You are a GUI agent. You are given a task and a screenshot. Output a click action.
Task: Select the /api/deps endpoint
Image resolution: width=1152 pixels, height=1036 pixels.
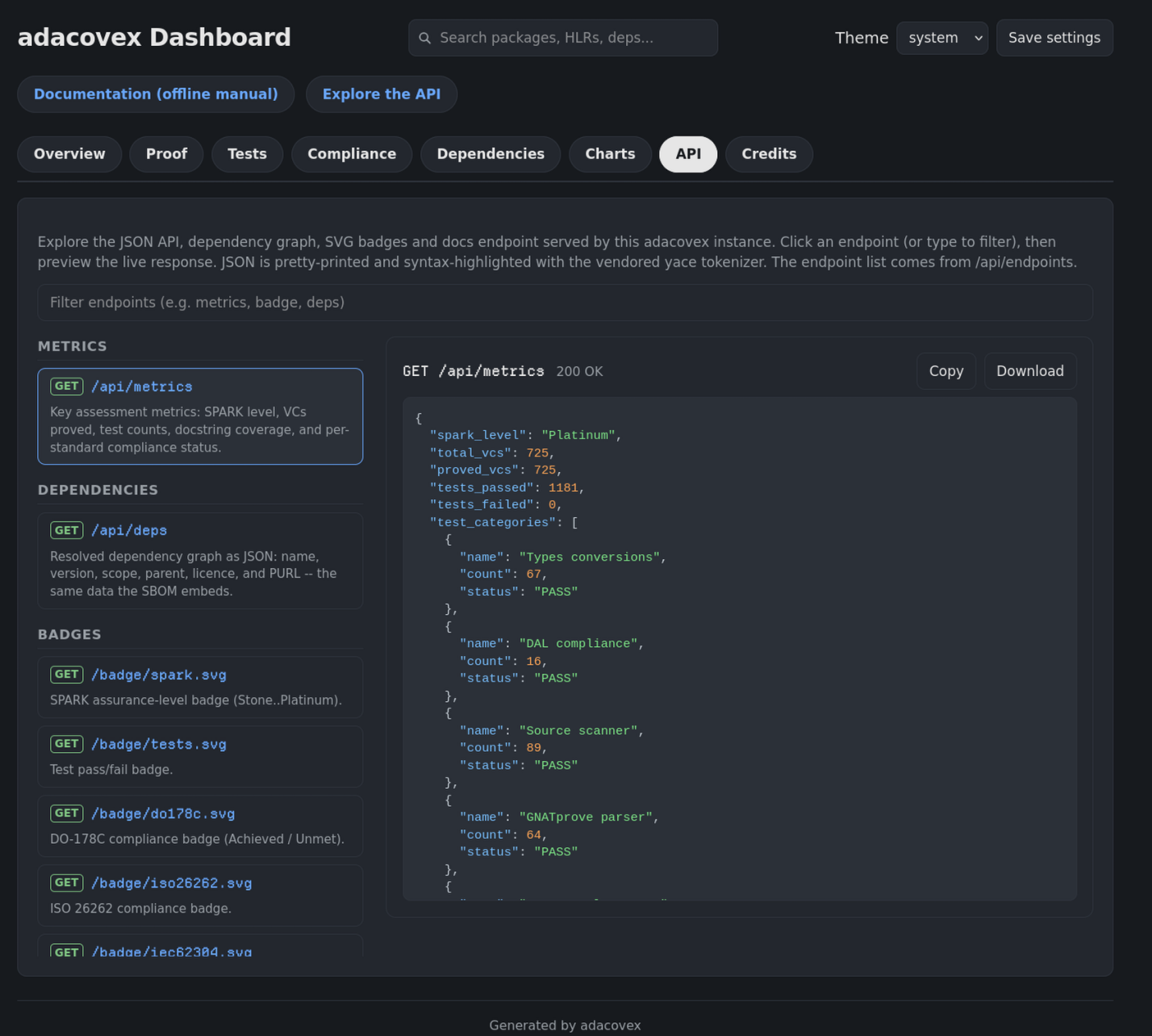pos(200,561)
